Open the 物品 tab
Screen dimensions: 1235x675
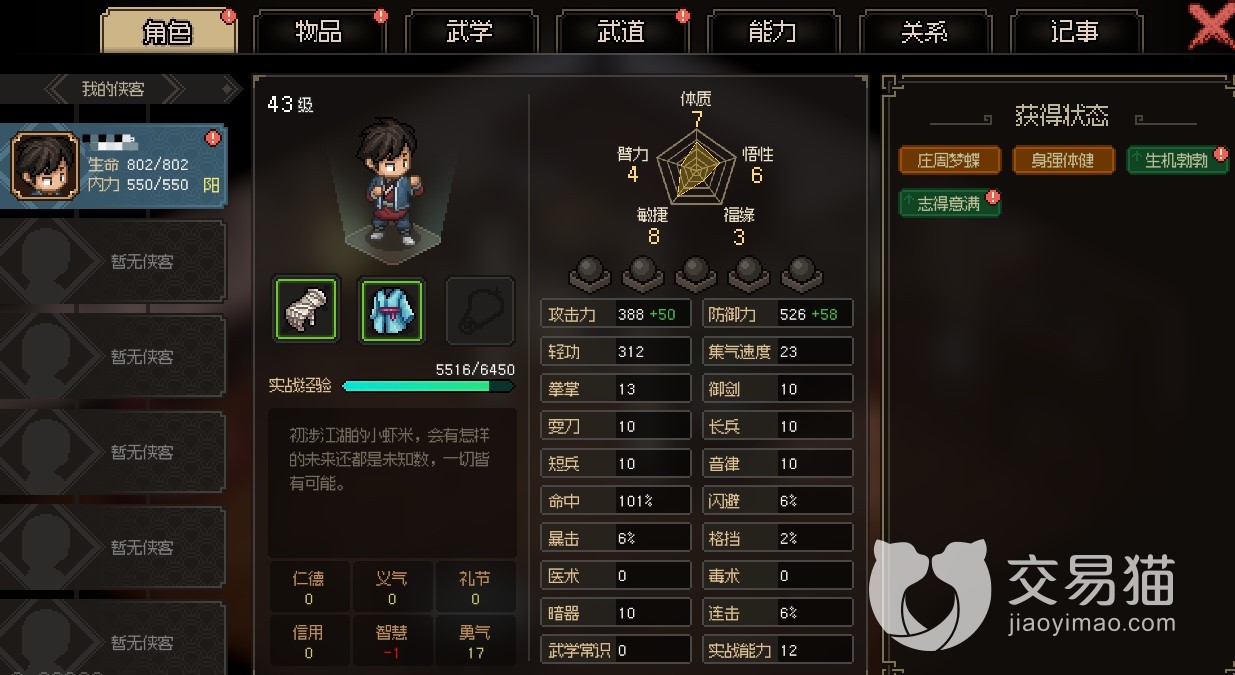[319, 32]
